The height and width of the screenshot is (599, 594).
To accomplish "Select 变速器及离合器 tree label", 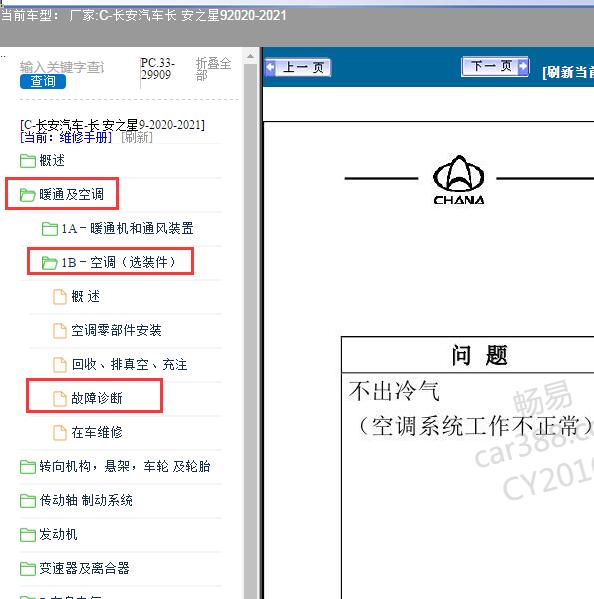I will tap(84, 568).
